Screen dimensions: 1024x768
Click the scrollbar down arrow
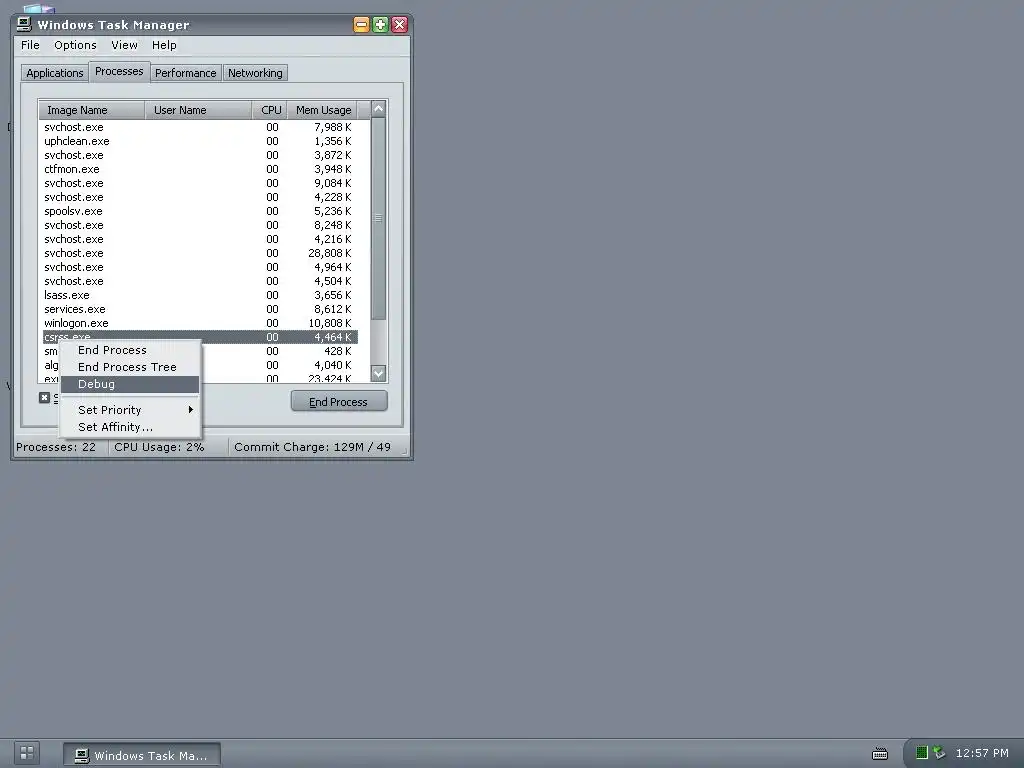coord(378,374)
